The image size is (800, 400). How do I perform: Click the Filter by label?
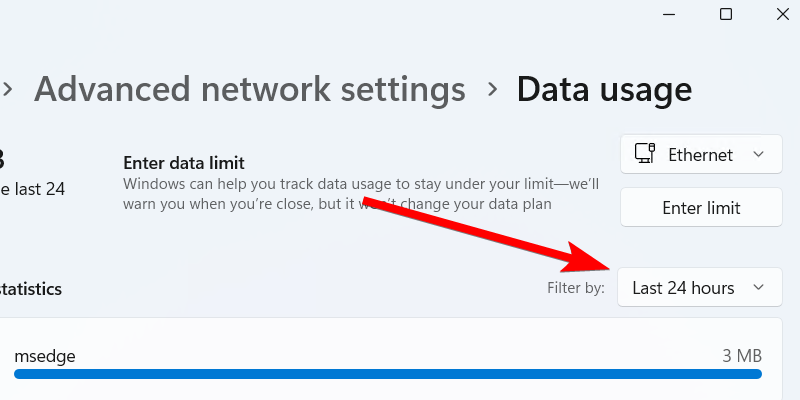575,289
